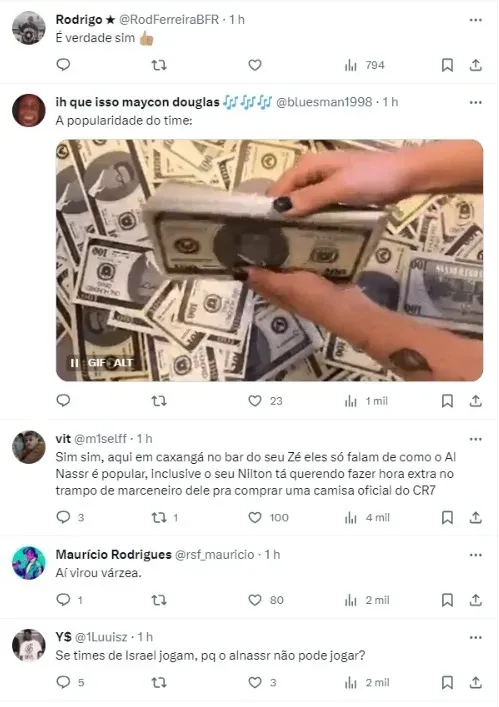Open @rsf_mauricio profile handle
Screen dimensions: 499x707
214,555
